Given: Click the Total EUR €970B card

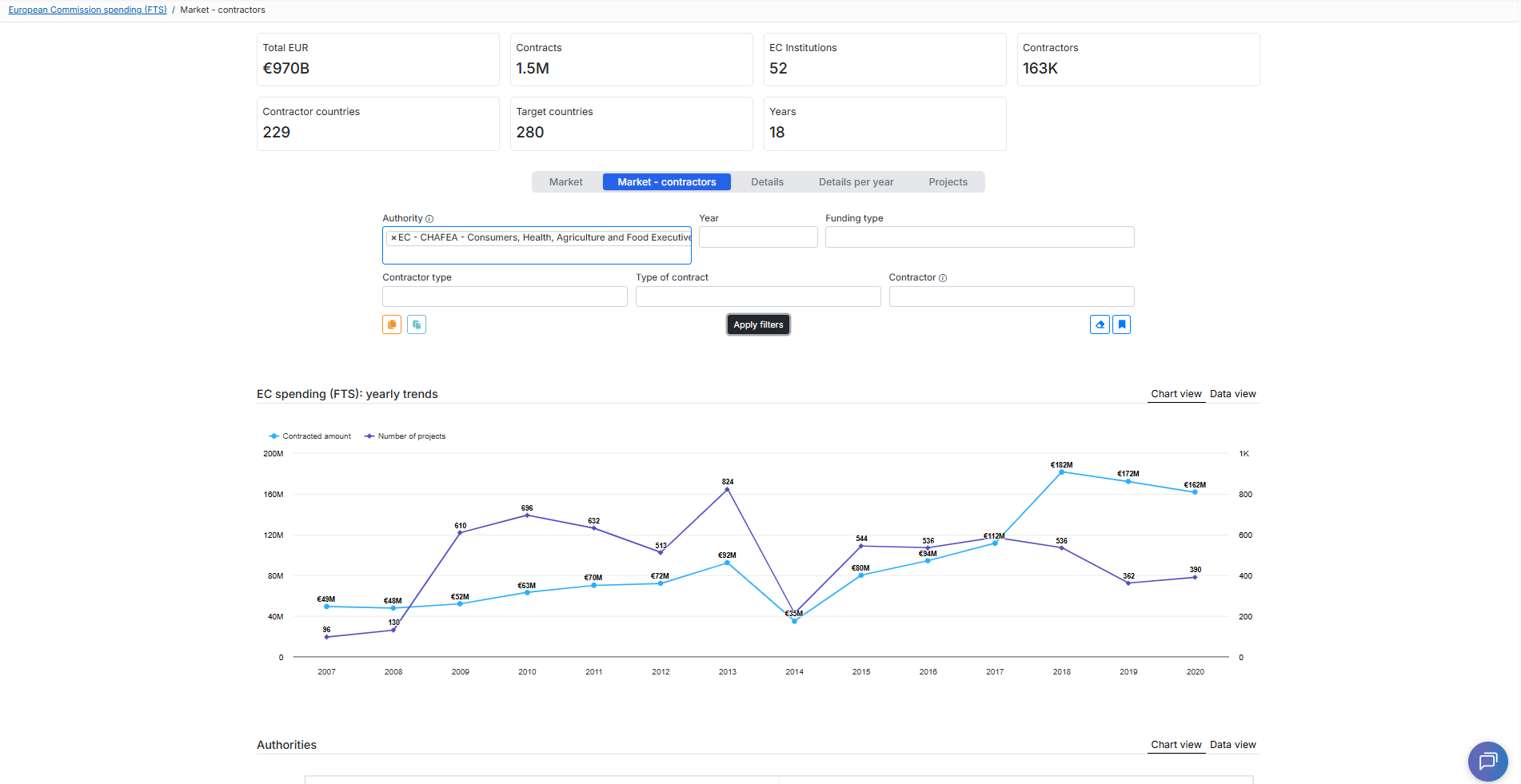Looking at the screenshot, I should (x=378, y=59).
